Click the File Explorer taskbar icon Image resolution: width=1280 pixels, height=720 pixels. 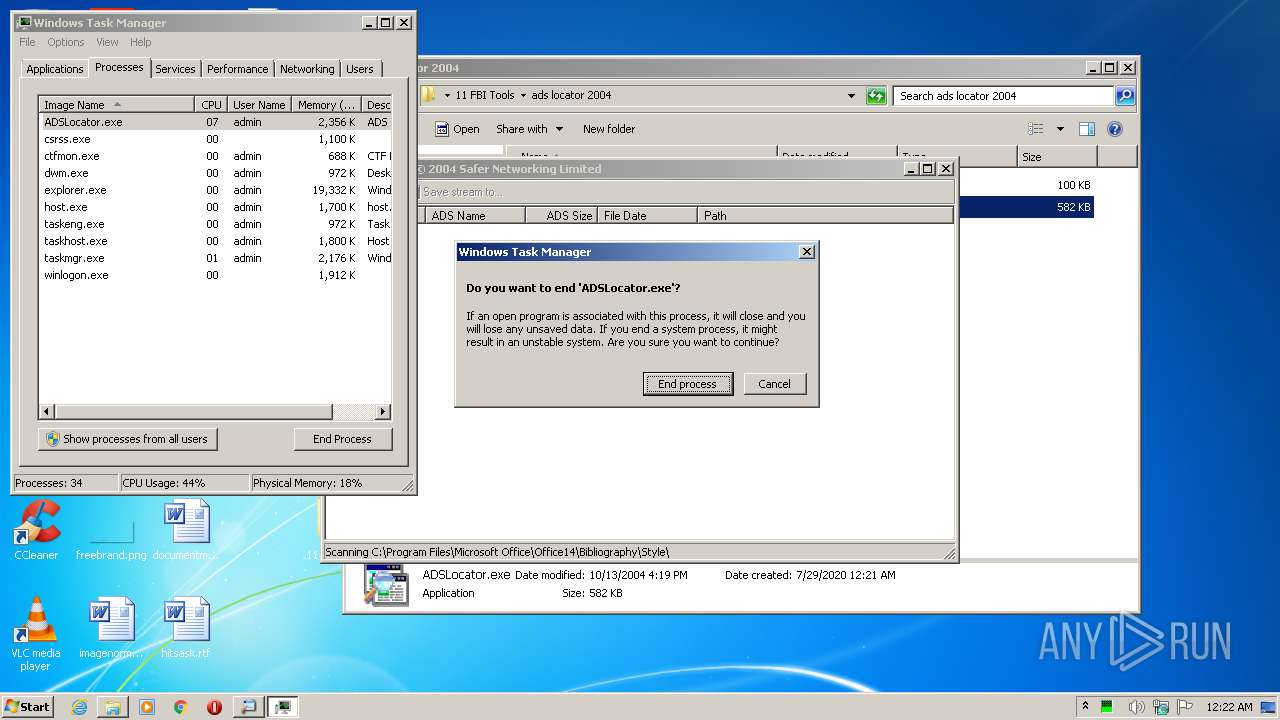coord(113,707)
